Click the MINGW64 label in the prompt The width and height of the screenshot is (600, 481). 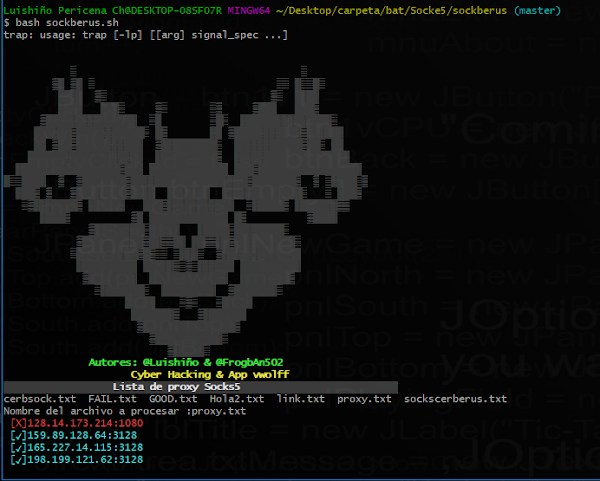pos(249,11)
